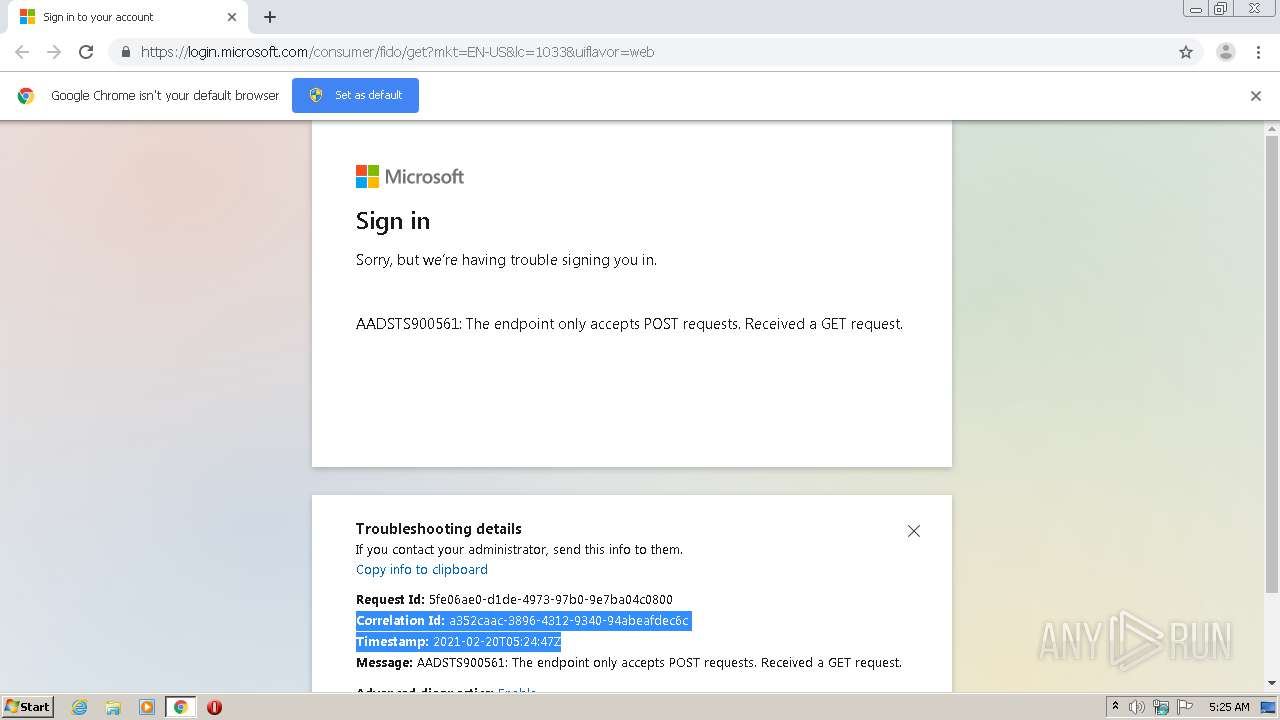The height and width of the screenshot is (720, 1280).
Task: Copy info to clipboard
Action: click(422, 570)
